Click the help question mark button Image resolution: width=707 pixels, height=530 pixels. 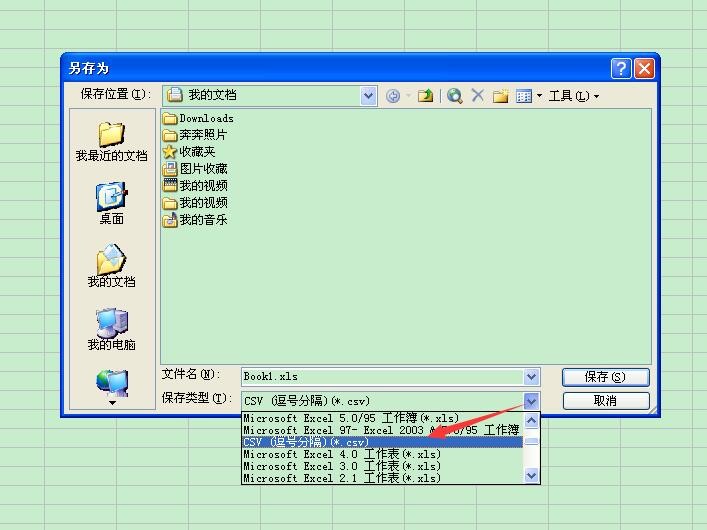click(x=621, y=69)
